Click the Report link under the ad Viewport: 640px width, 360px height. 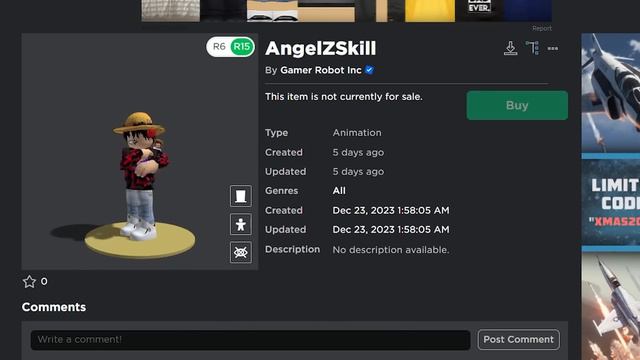point(542,28)
